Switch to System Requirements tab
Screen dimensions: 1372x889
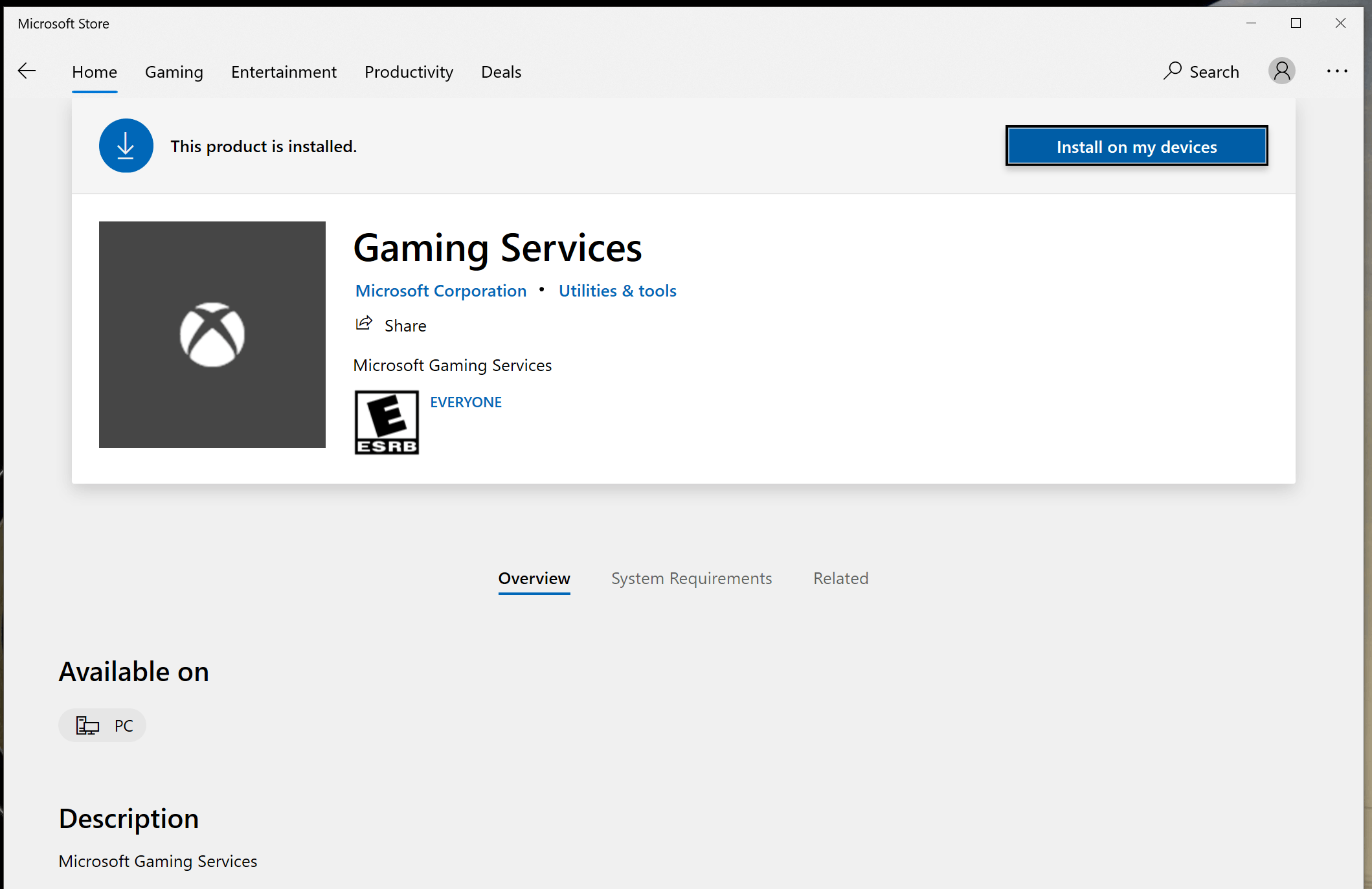coord(692,578)
